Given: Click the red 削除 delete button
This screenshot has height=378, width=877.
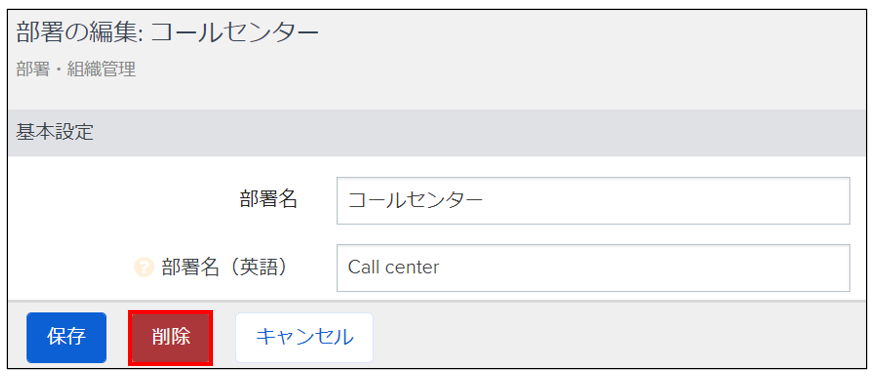Looking at the screenshot, I should [x=171, y=337].
